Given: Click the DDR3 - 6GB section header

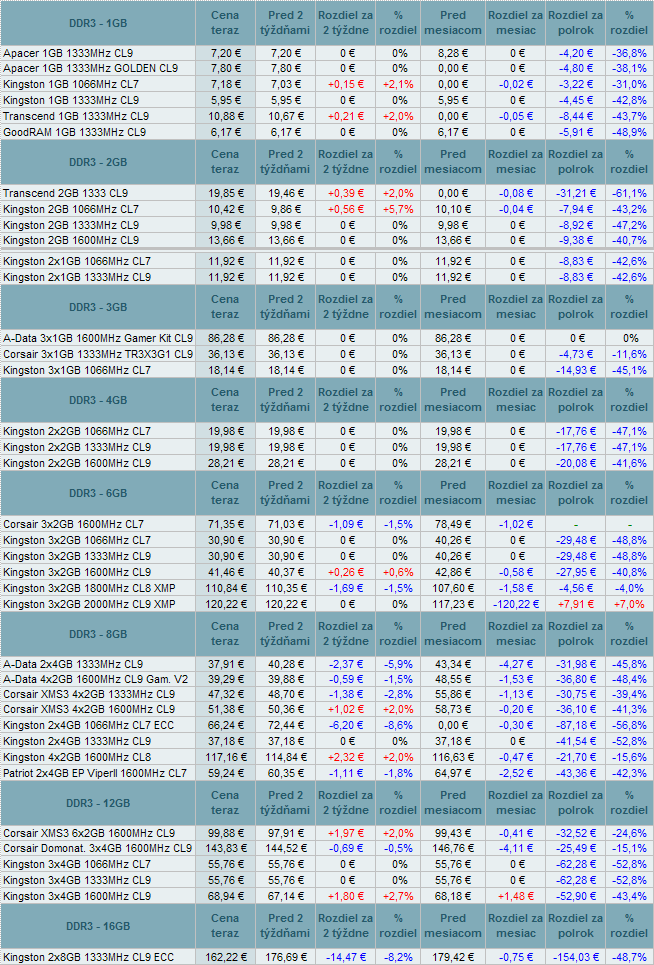Looking at the screenshot, I should (x=98, y=493).
